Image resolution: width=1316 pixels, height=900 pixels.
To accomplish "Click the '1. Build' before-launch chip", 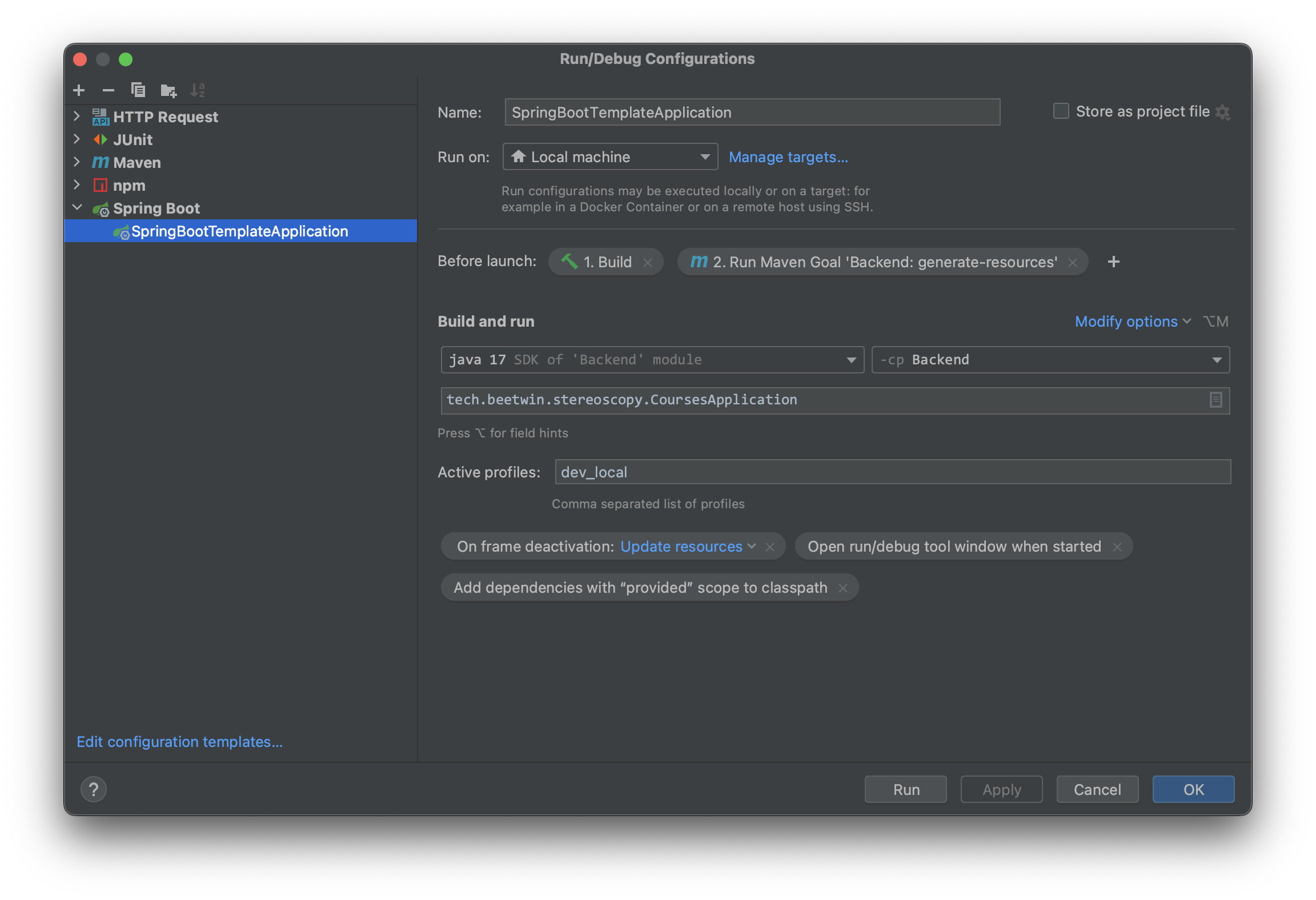I will coord(607,262).
